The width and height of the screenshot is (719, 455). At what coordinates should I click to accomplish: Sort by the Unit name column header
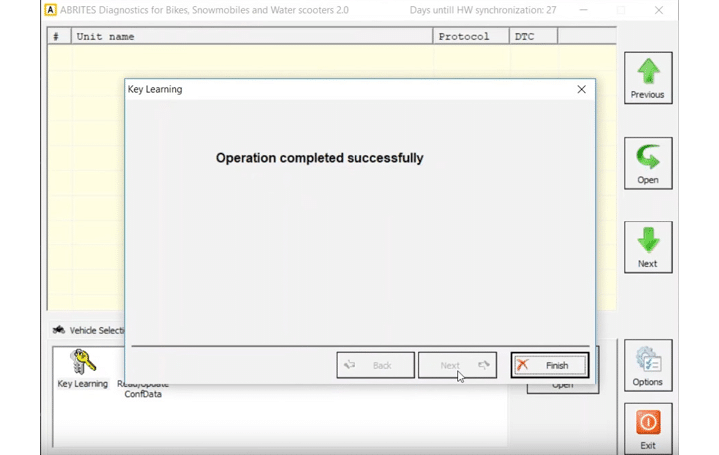[x=250, y=36]
